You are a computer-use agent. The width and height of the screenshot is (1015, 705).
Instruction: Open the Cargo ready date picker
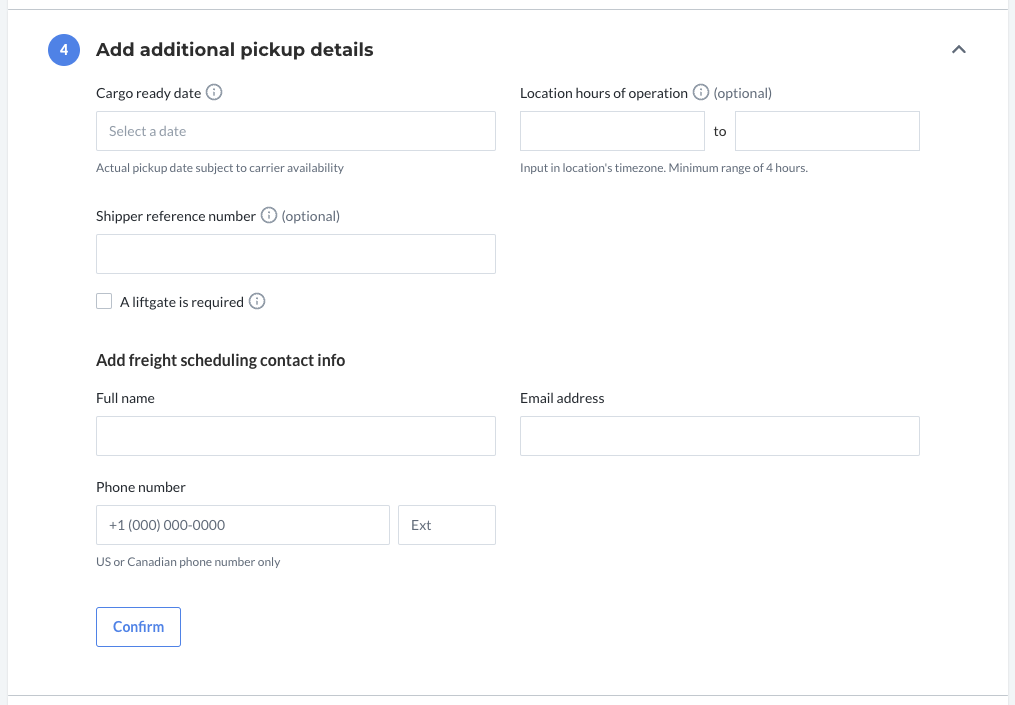coord(296,131)
